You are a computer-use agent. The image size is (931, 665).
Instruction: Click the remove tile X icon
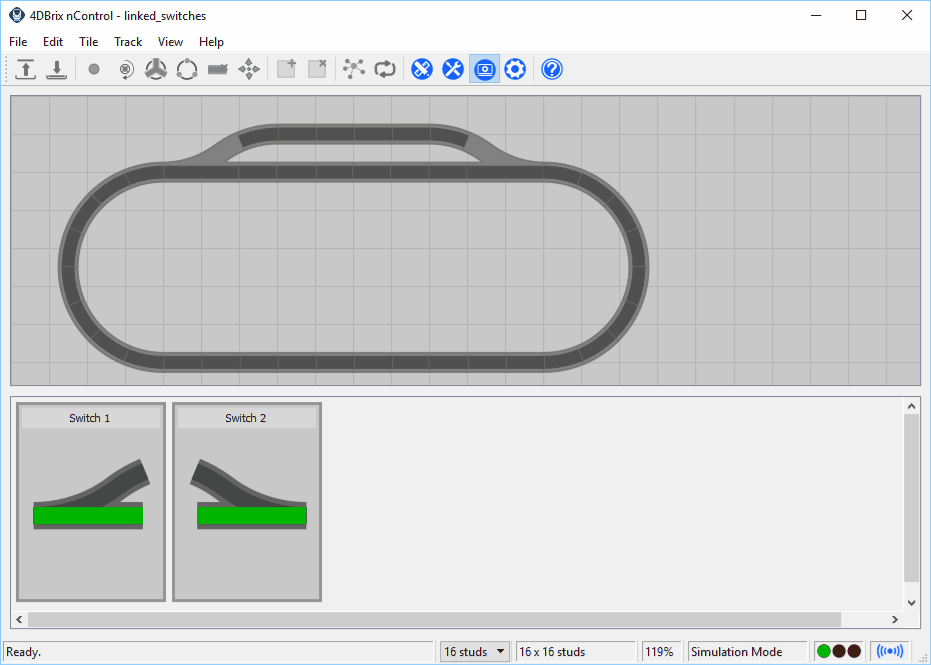pos(318,69)
